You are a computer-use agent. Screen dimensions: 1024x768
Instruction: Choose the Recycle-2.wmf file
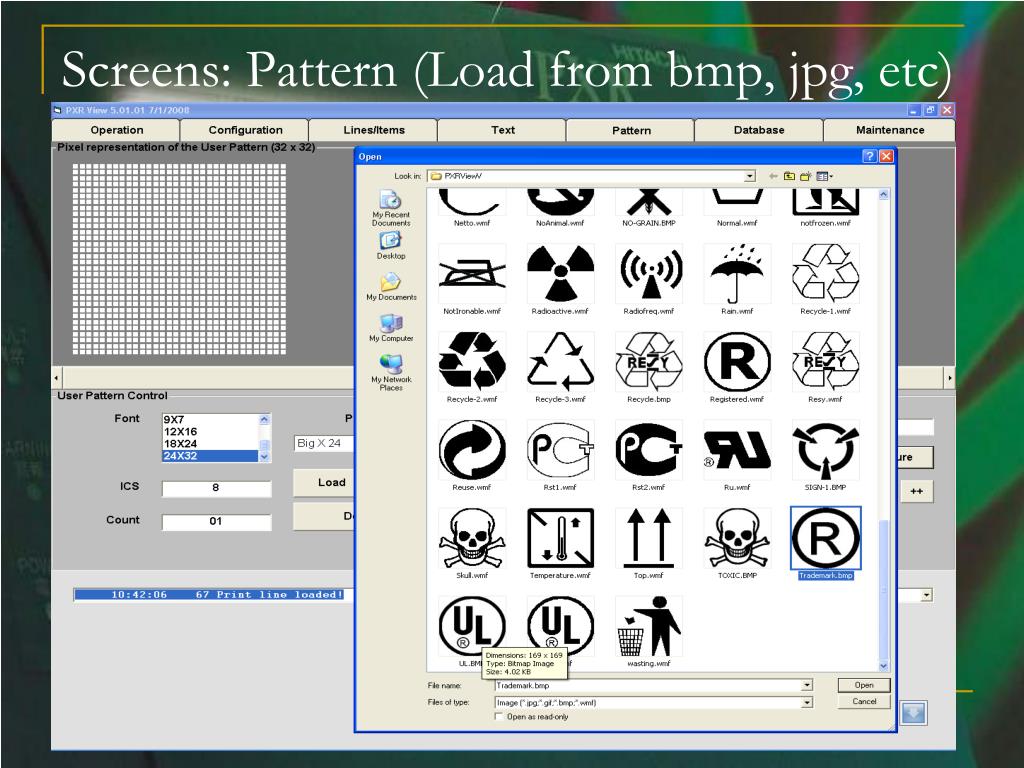(x=472, y=368)
